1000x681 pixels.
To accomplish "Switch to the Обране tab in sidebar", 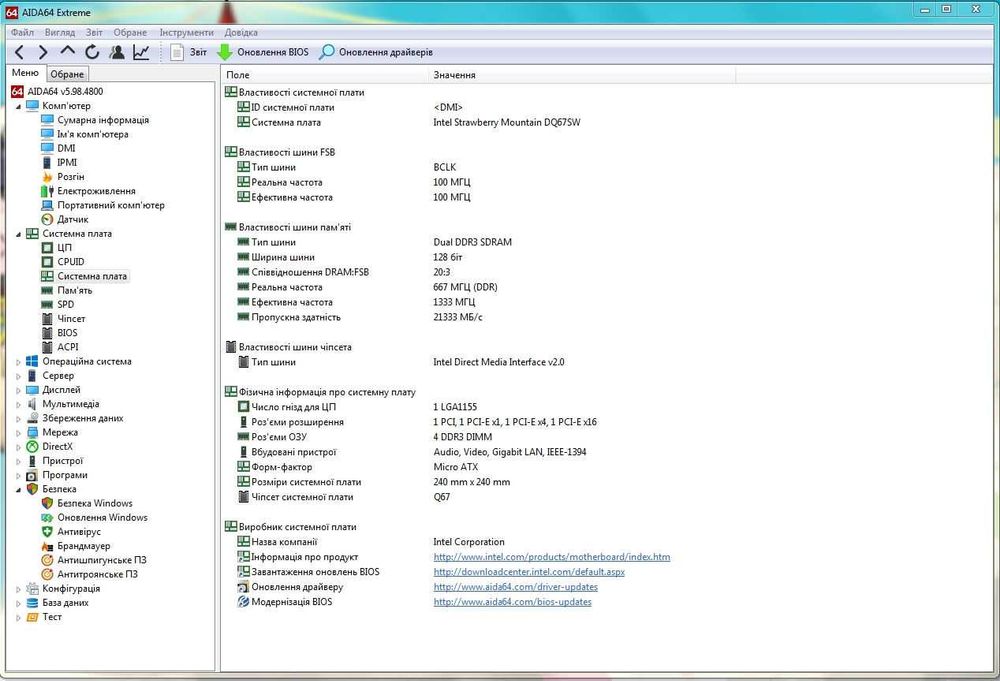I will 67,74.
